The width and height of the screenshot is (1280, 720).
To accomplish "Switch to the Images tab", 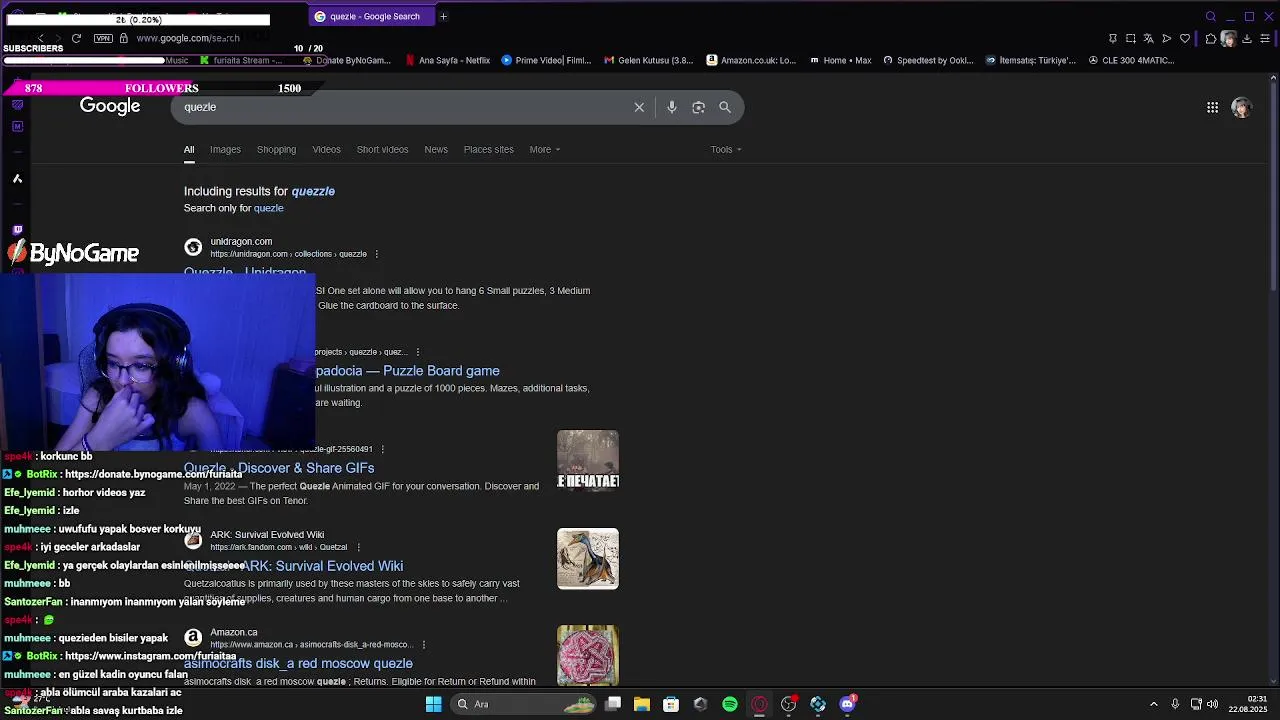I will coord(225,149).
